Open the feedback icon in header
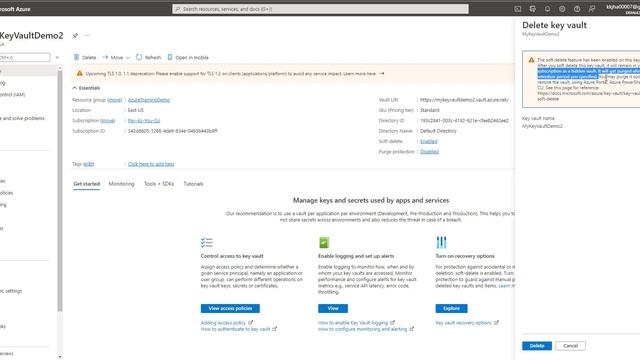 [592, 9]
